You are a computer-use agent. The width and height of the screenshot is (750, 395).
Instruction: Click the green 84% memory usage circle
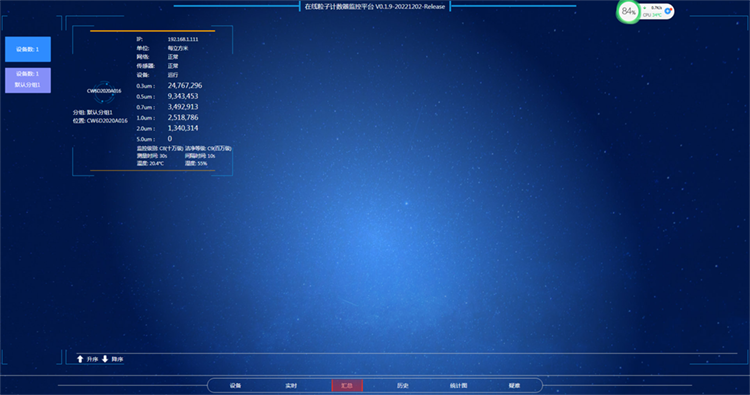coord(628,11)
